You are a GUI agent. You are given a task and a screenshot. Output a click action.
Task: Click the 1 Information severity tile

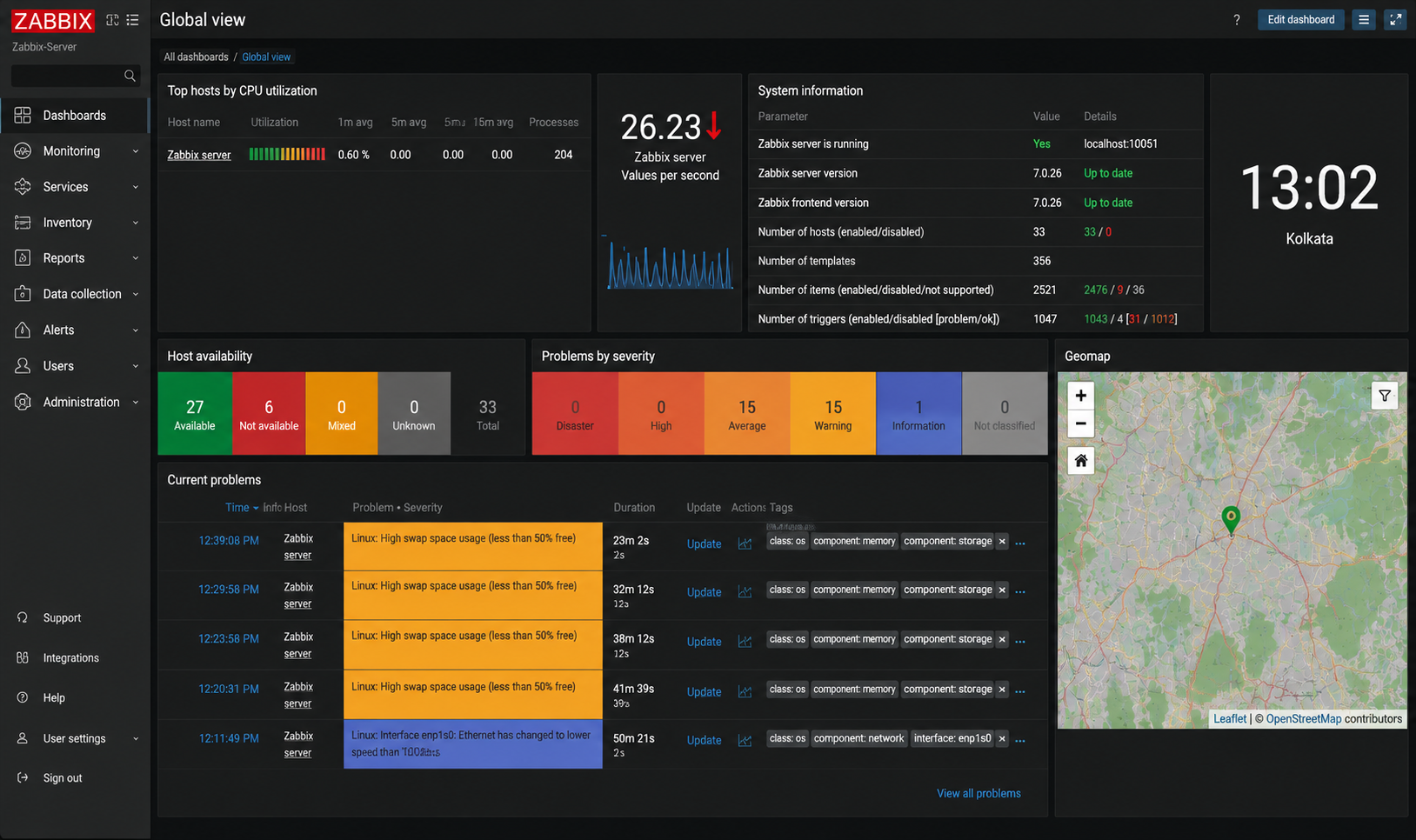[918, 414]
